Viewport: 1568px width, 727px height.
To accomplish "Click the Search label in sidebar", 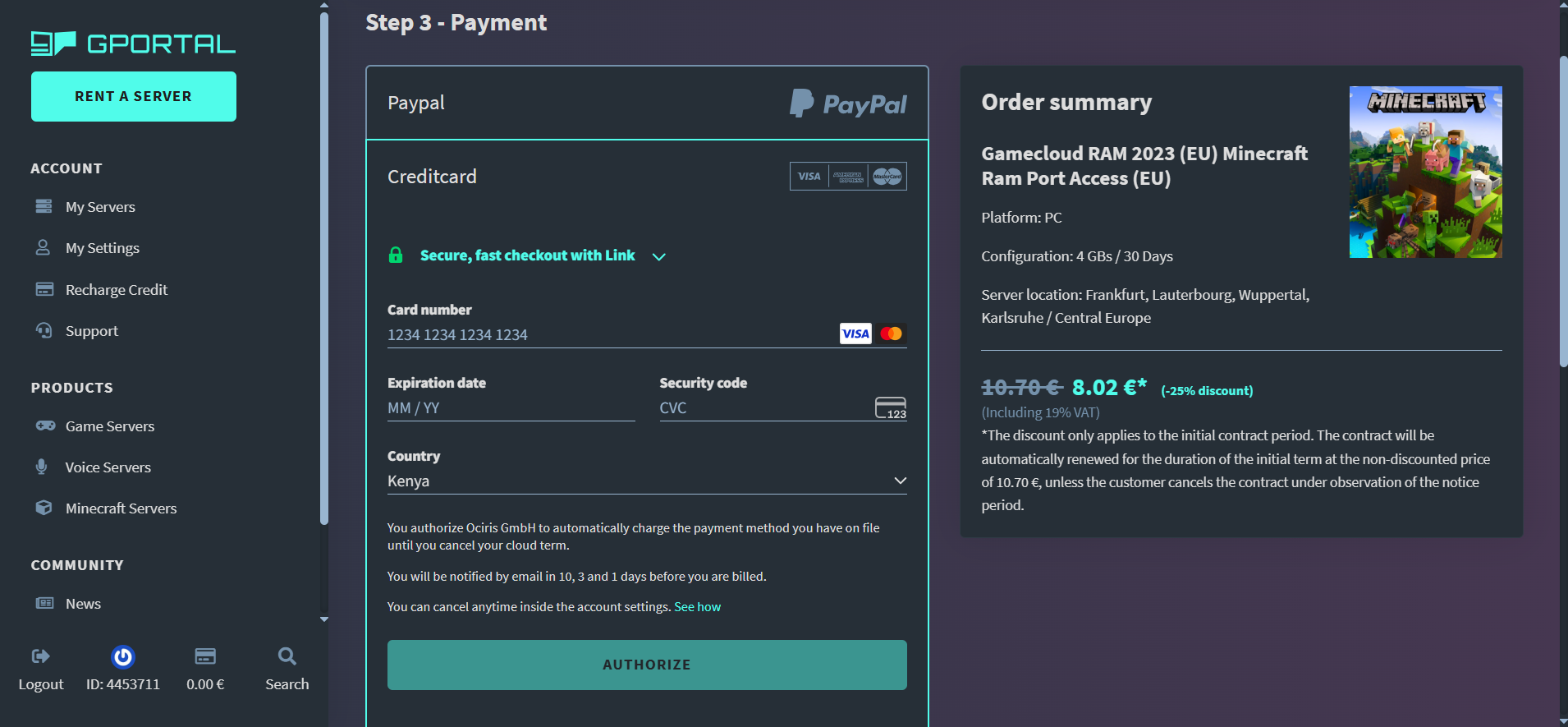I will [x=287, y=684].
